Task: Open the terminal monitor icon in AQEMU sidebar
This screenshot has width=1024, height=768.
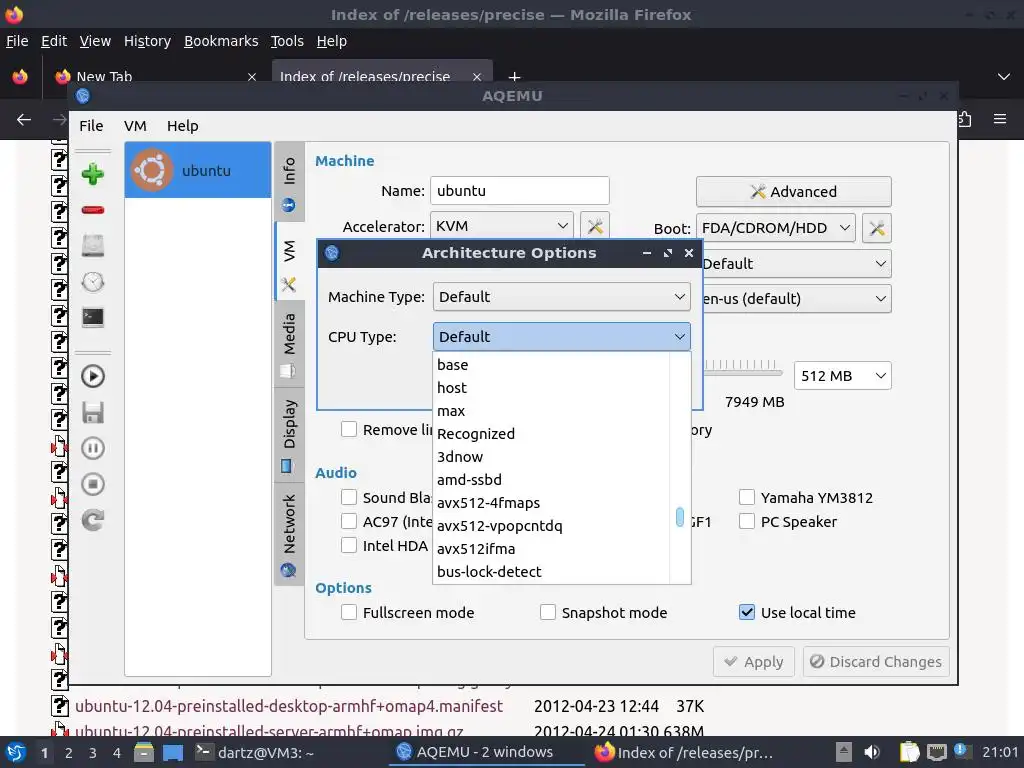Action: (93, 317)
